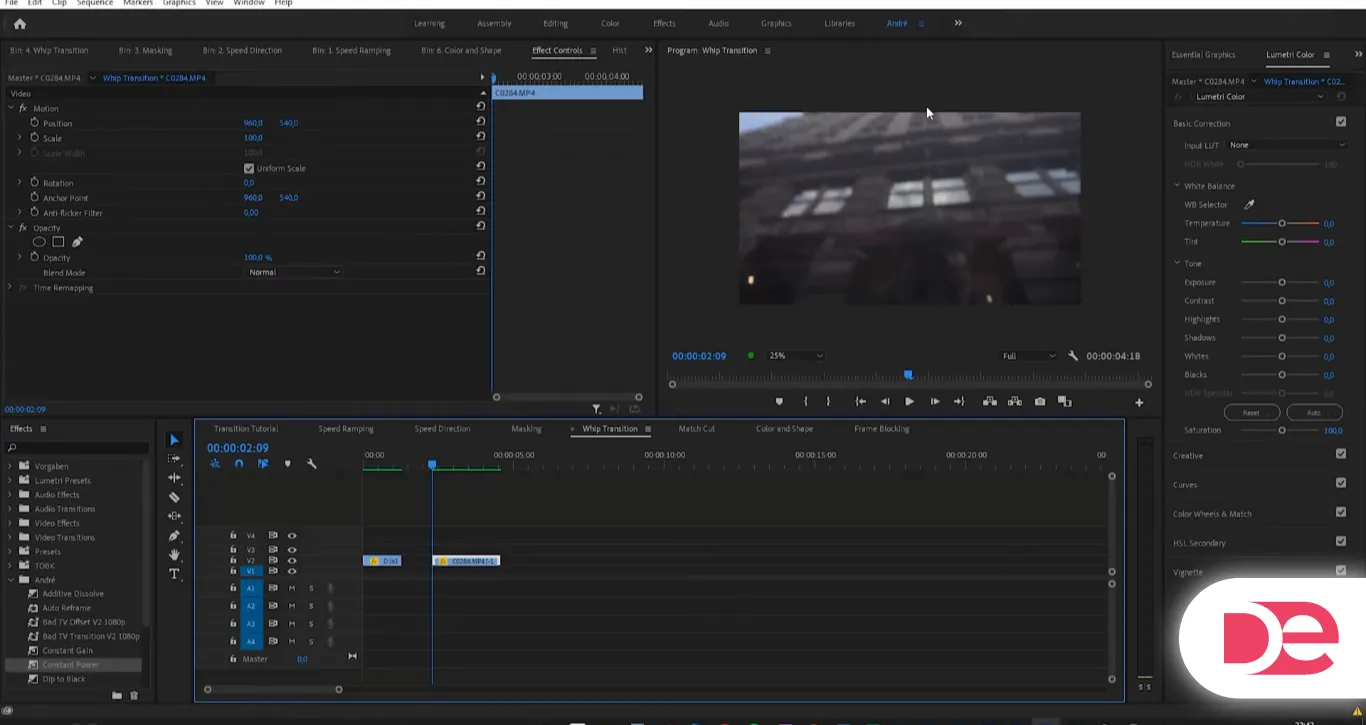Select the Razor tool in the timeline toolbar
This screenshot has width=1366, height=725.
click(x=174, y=497)
